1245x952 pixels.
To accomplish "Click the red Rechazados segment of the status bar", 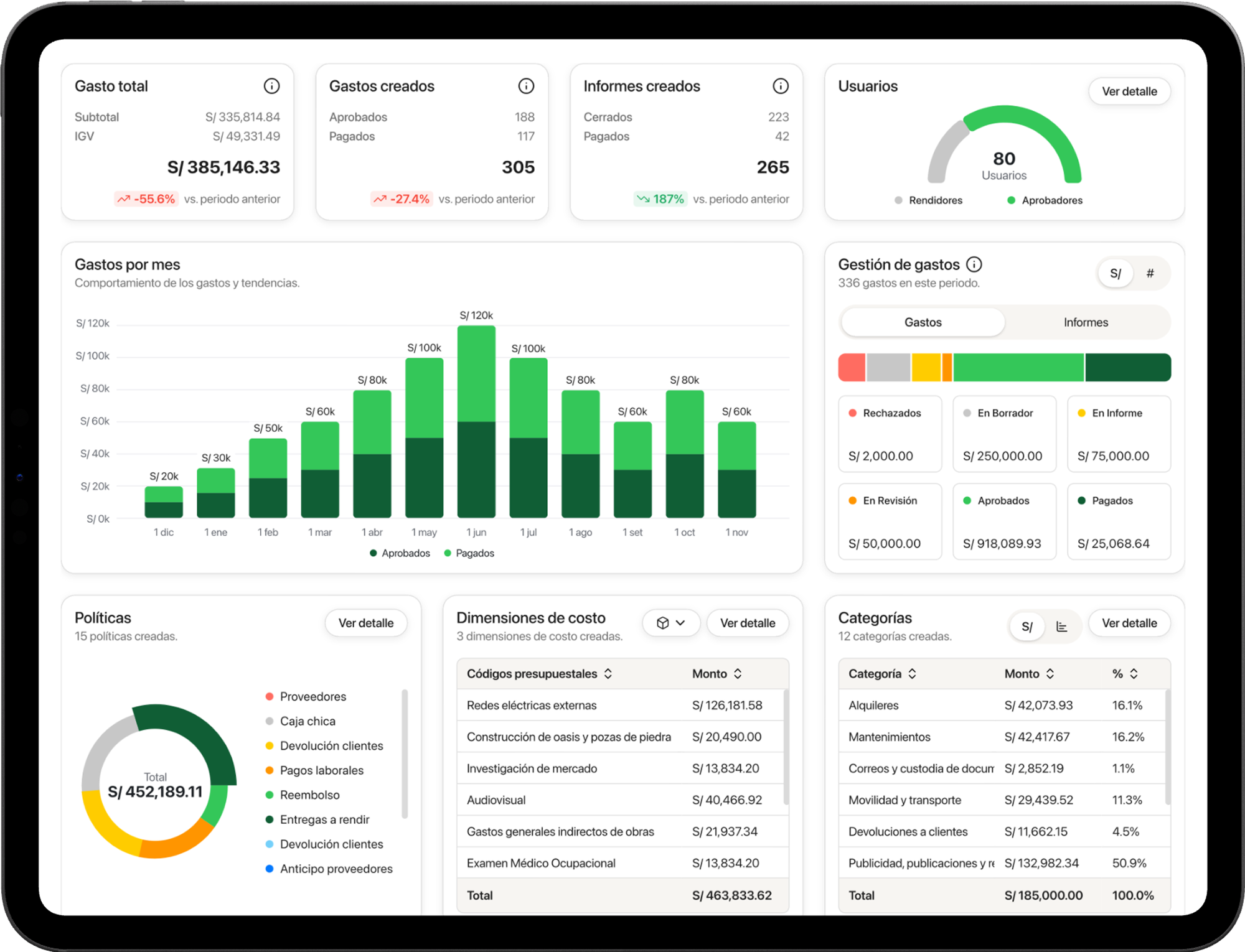I will coord(851,367).
